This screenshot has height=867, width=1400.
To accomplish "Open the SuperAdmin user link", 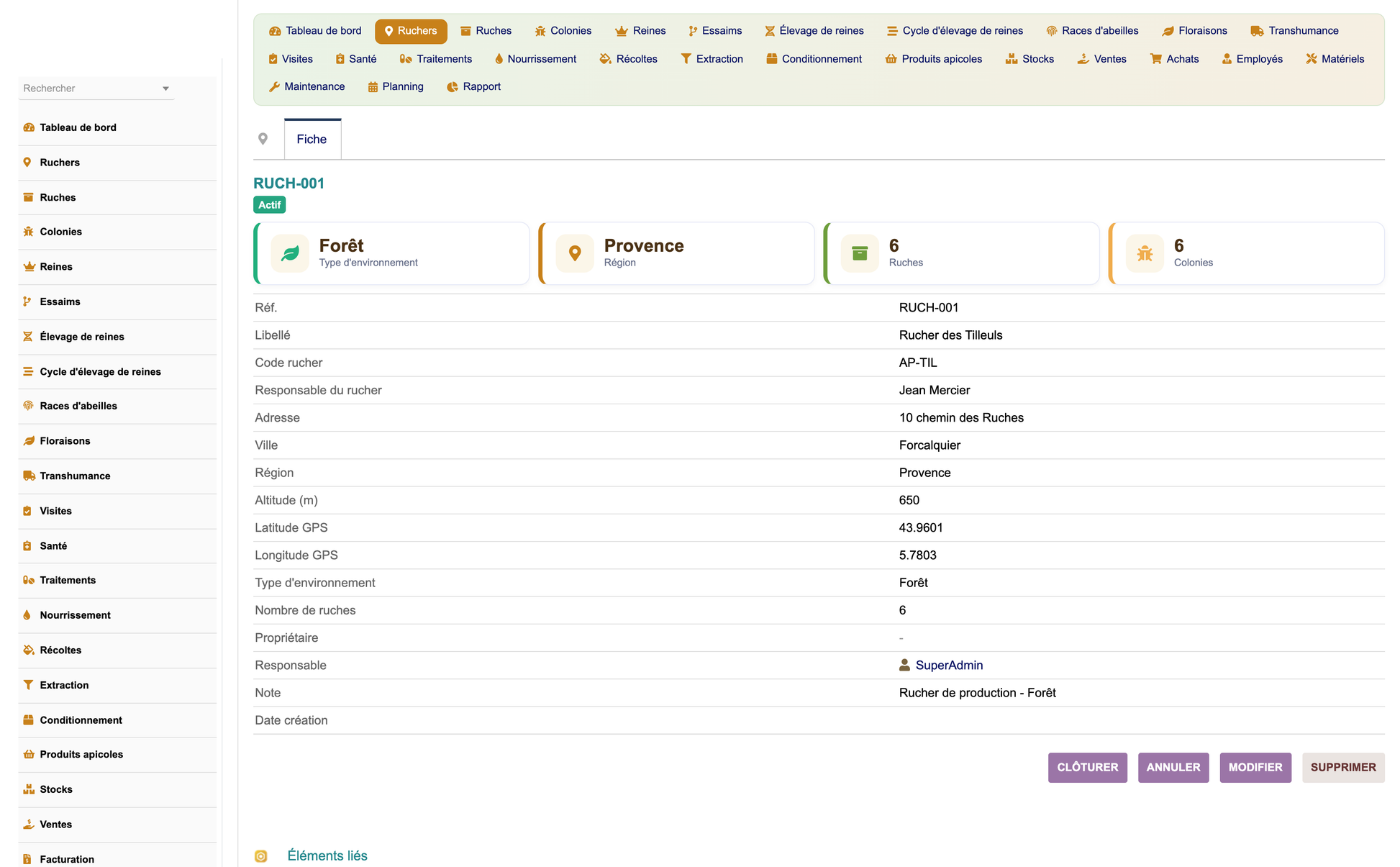I will click(x=949, y=666).
